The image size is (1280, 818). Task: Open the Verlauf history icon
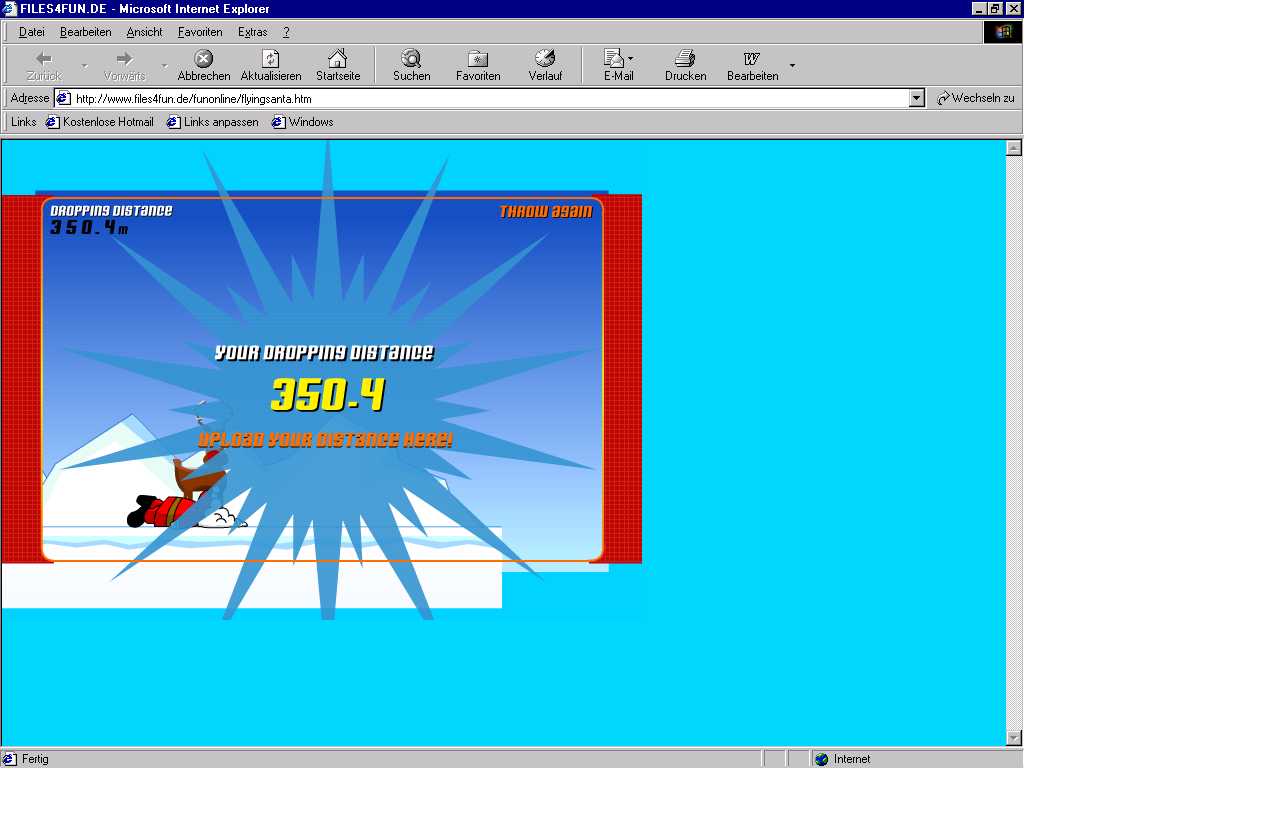[x=545, y=59]
